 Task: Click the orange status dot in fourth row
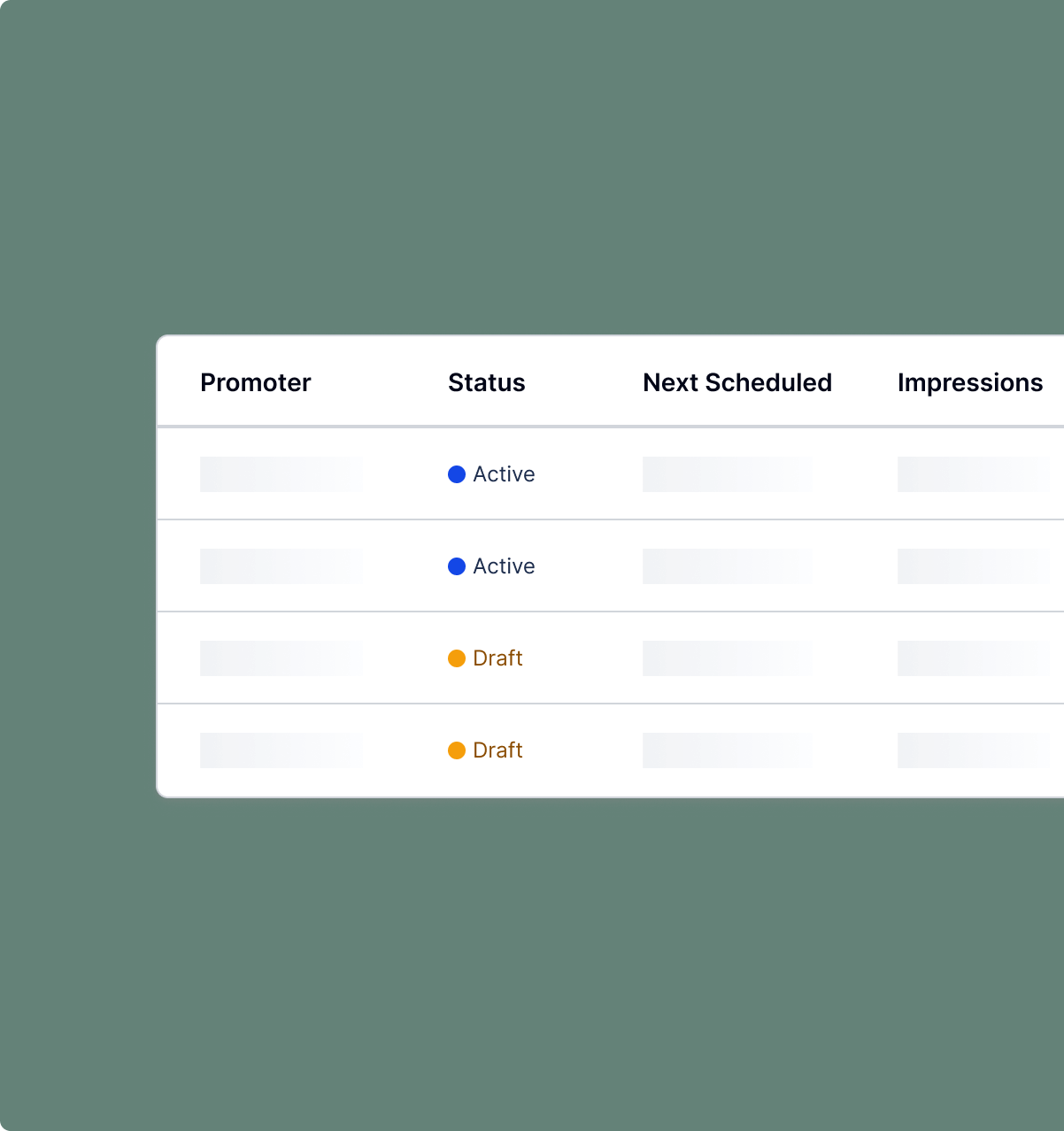[x=457, y=750]
